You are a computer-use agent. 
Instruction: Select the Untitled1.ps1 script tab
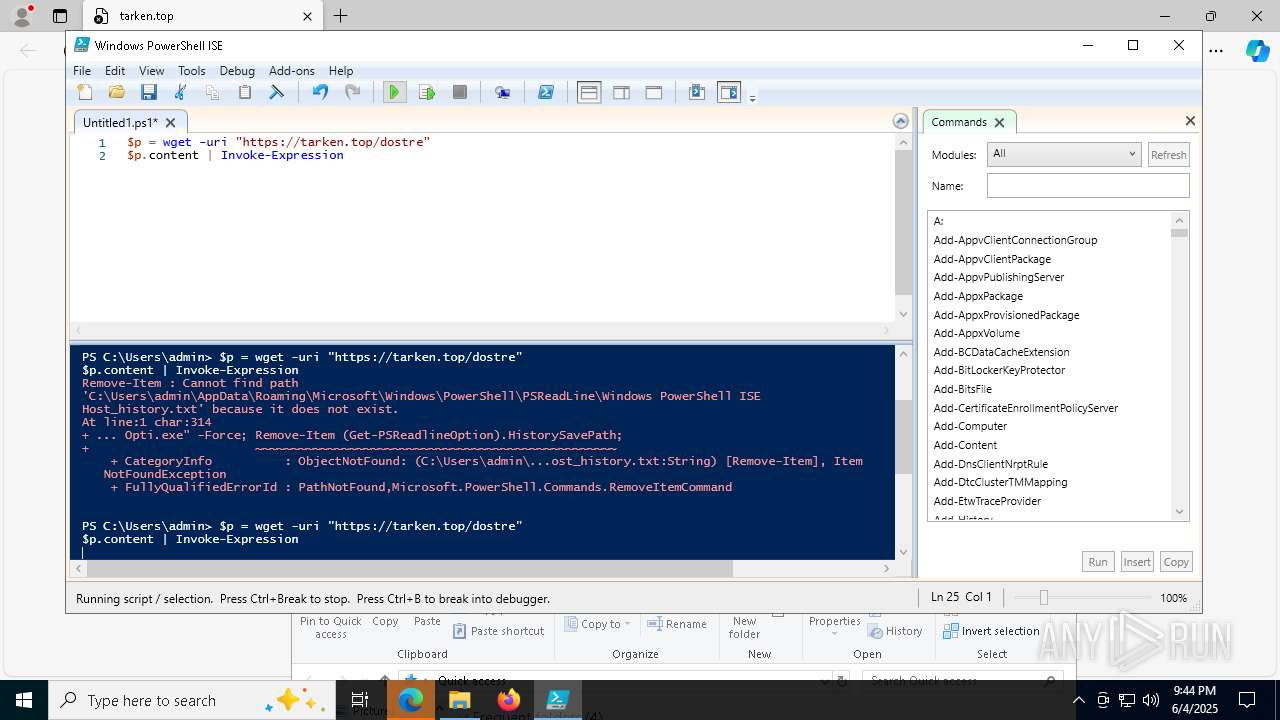pos(120,122)
